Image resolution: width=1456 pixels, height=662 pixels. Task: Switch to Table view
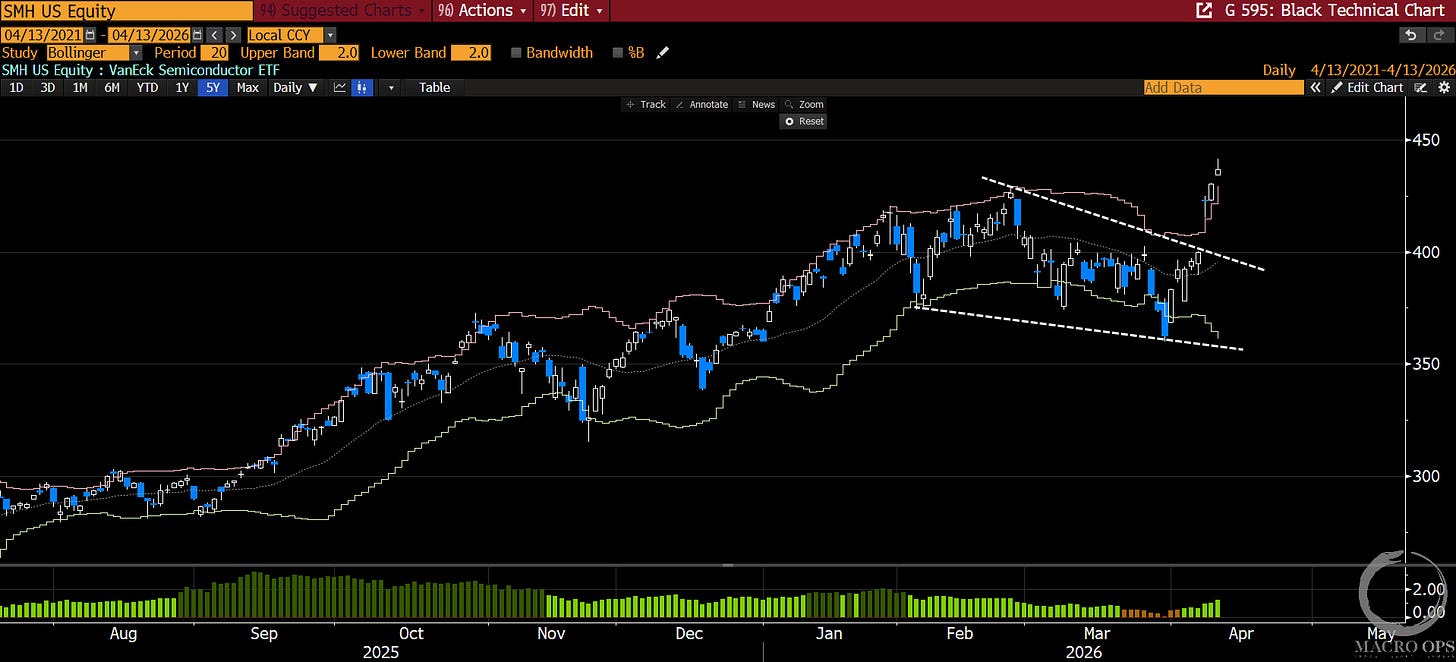click(x=435, y=88)
